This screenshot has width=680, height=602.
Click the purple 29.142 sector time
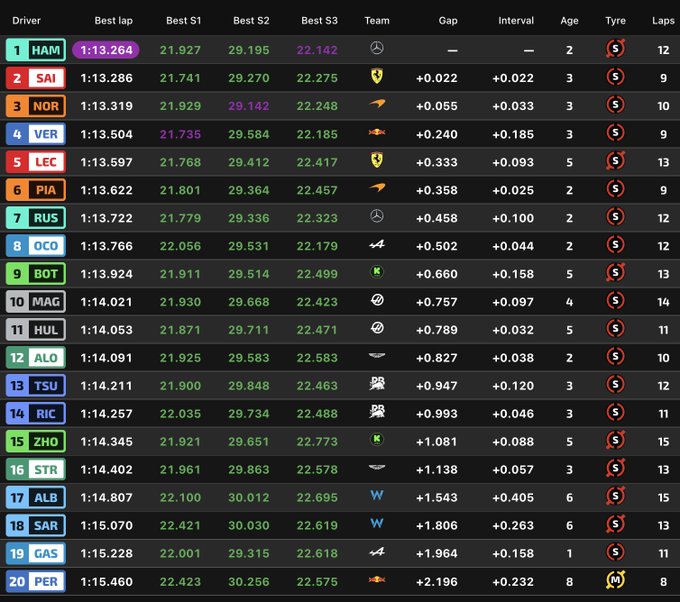(249, 106)
